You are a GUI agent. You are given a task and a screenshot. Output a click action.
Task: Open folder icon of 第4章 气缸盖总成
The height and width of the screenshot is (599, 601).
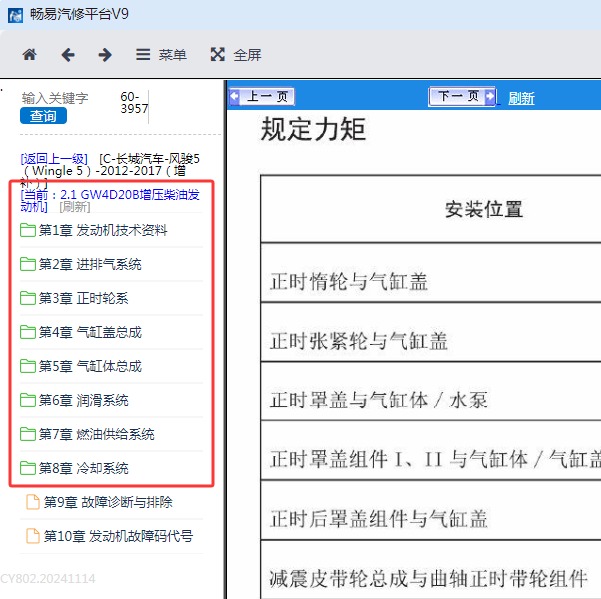click(x=28, y=332)
